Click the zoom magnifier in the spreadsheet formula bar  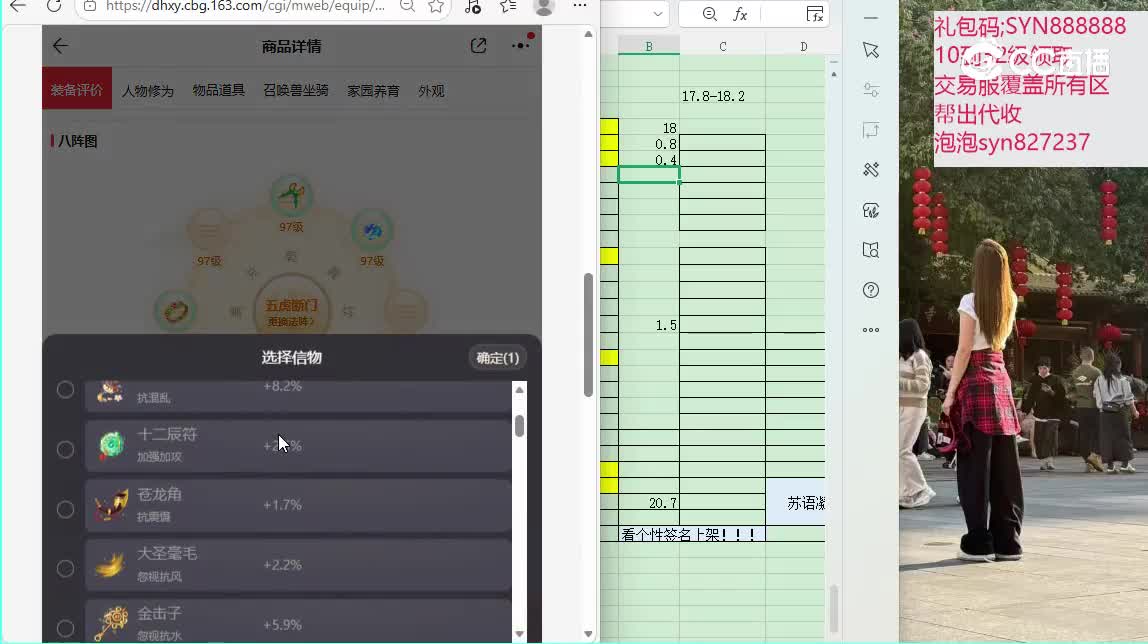tap(709, 14)
